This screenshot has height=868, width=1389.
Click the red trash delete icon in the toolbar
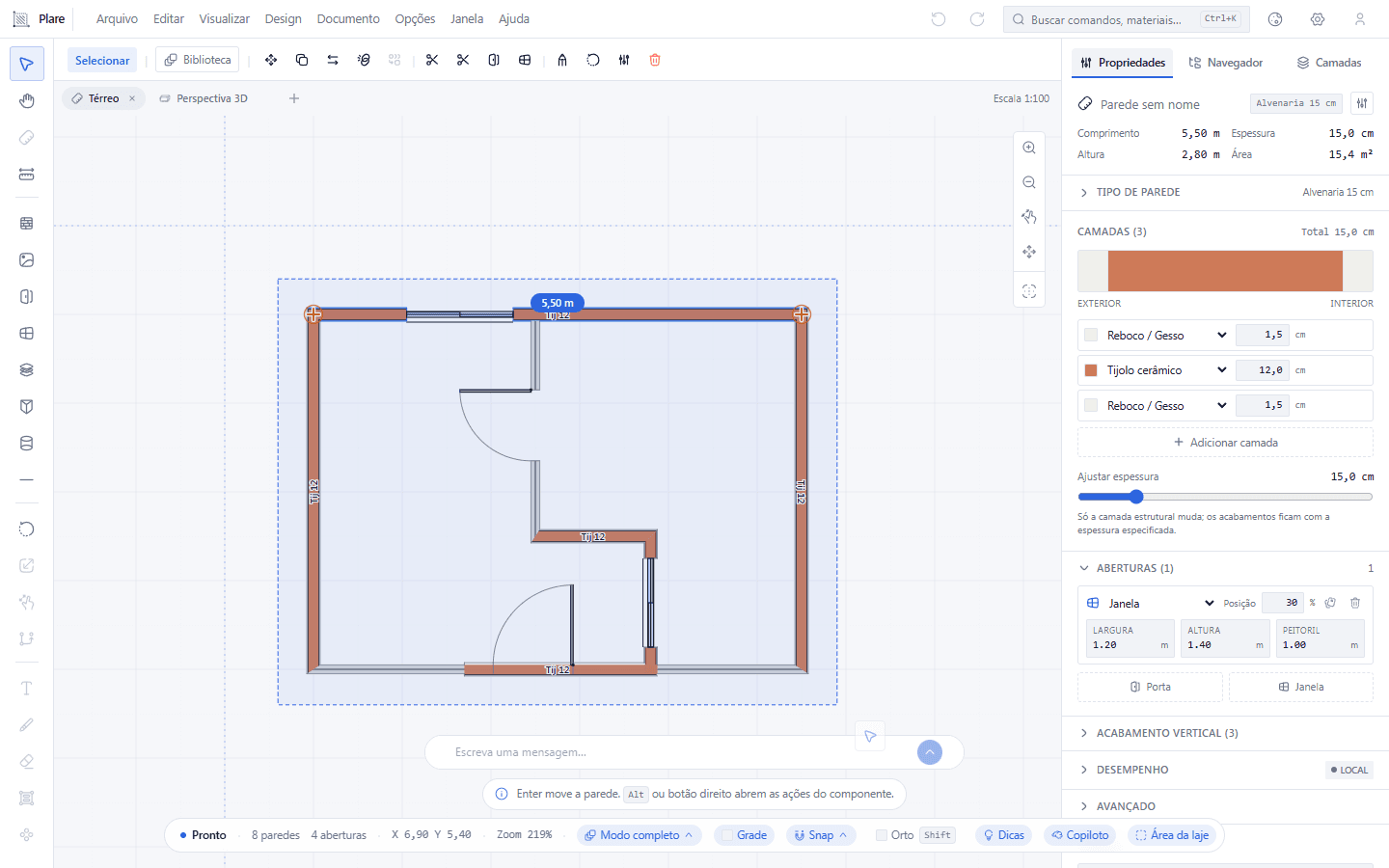click(x=655, y=60)
